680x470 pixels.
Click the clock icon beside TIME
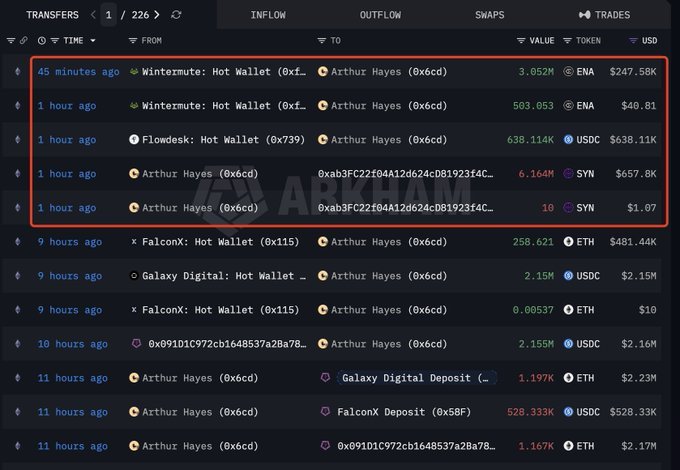(x=42, y=41)
